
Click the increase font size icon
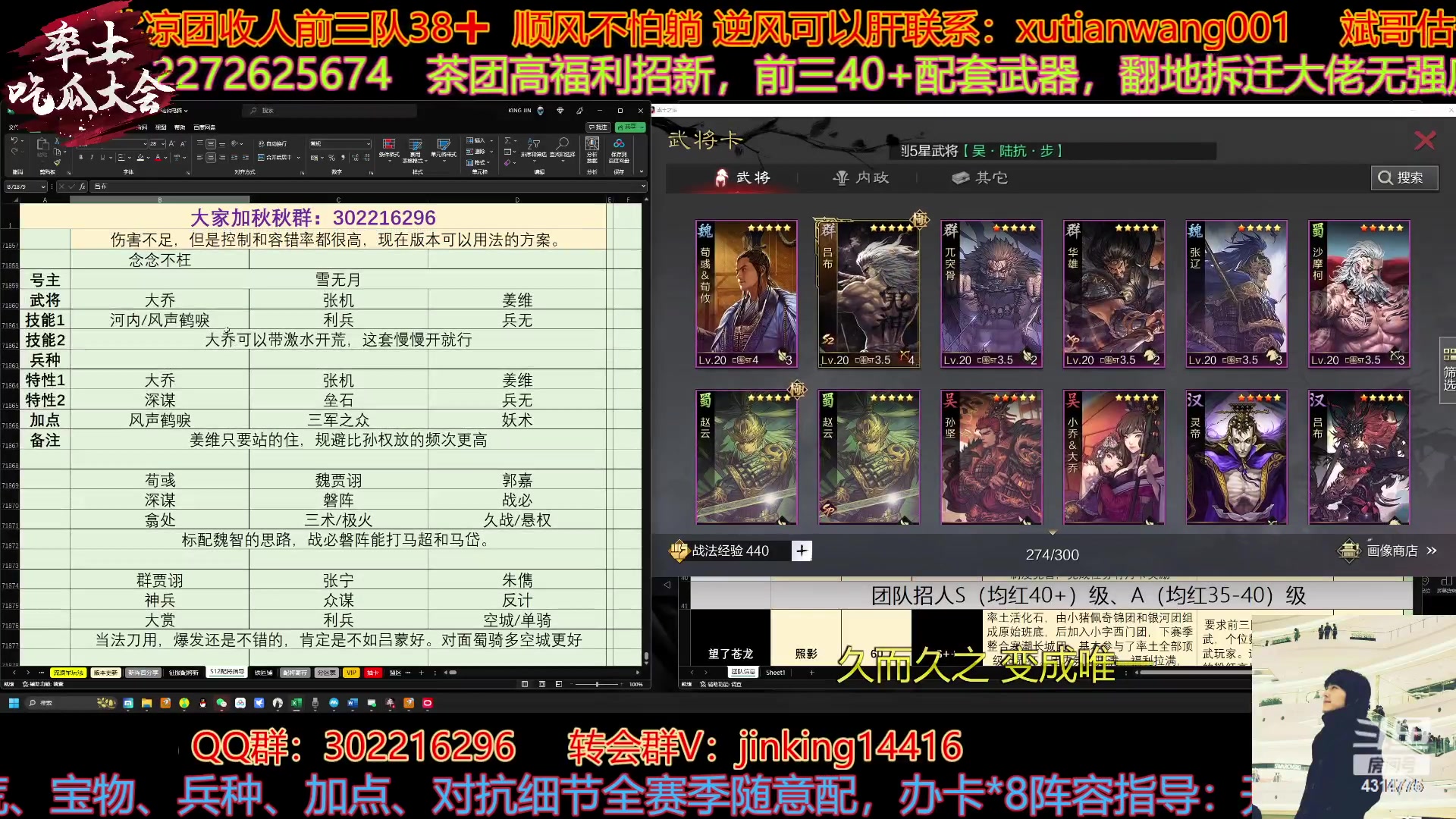tap(171, 143)
